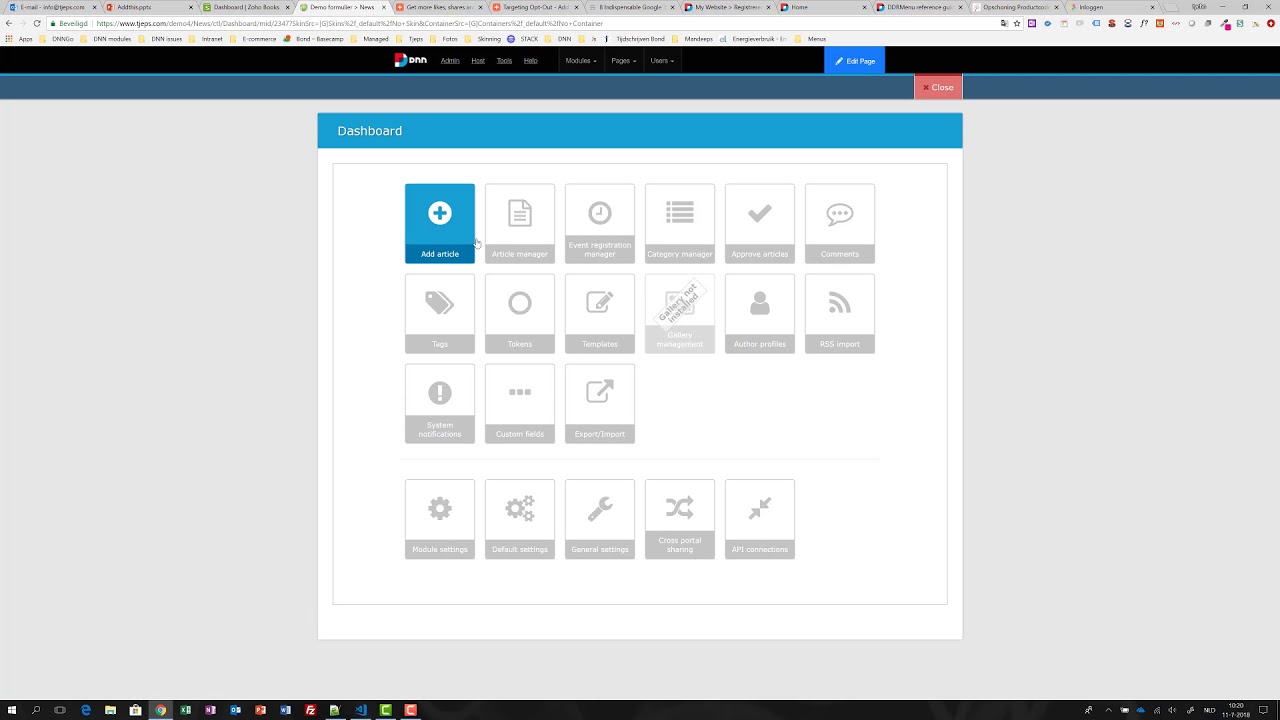Open the Author profiles tile
Viewport: 1280px width, 720px height.
pyautogui.click(x=760, y=314)
